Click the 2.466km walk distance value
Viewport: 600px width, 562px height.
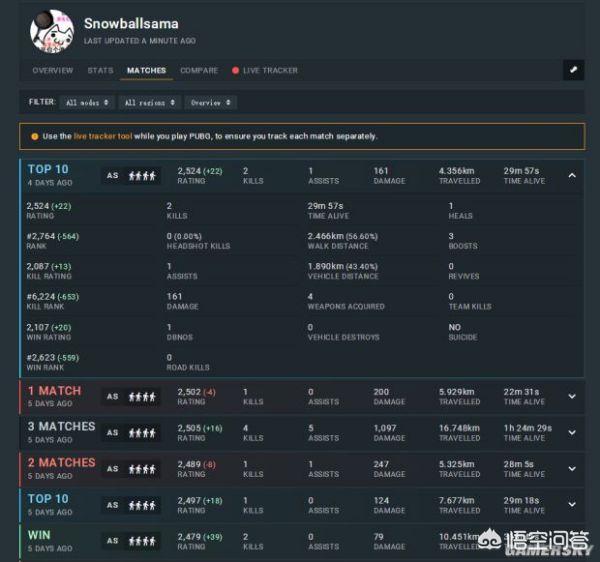[342, 236]
